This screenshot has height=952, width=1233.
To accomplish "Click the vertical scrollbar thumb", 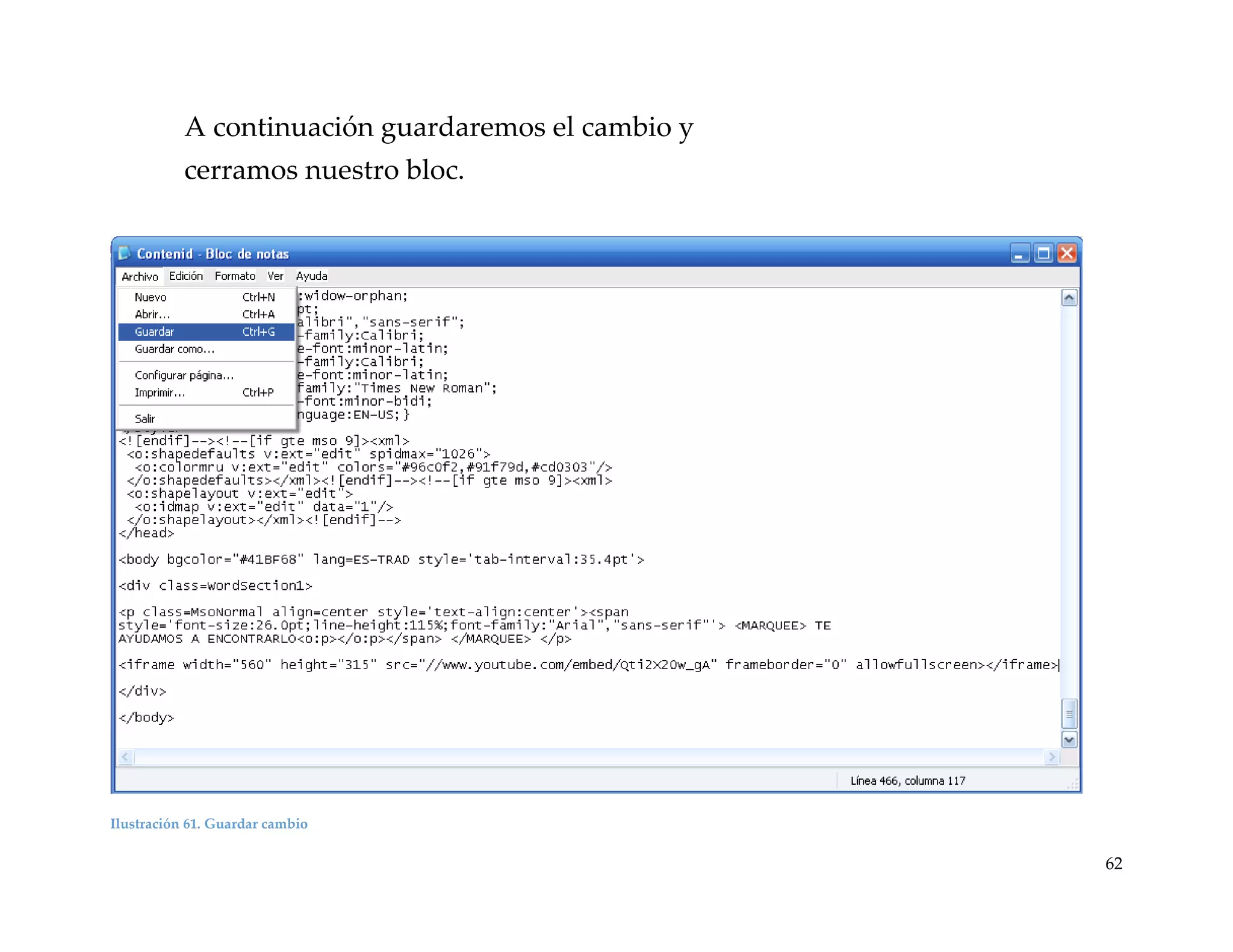I will point(1069,714).
